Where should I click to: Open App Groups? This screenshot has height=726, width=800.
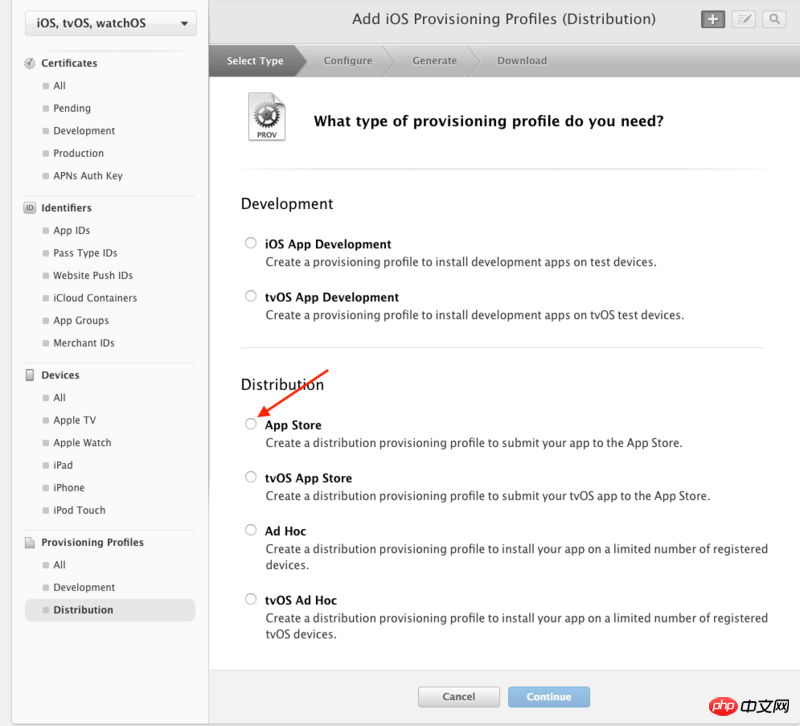(x=81, y=320)
